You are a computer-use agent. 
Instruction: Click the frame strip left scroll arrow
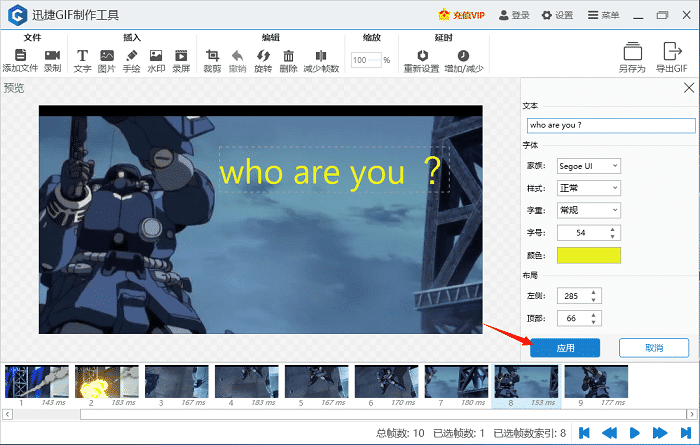(x=7, y=414)
